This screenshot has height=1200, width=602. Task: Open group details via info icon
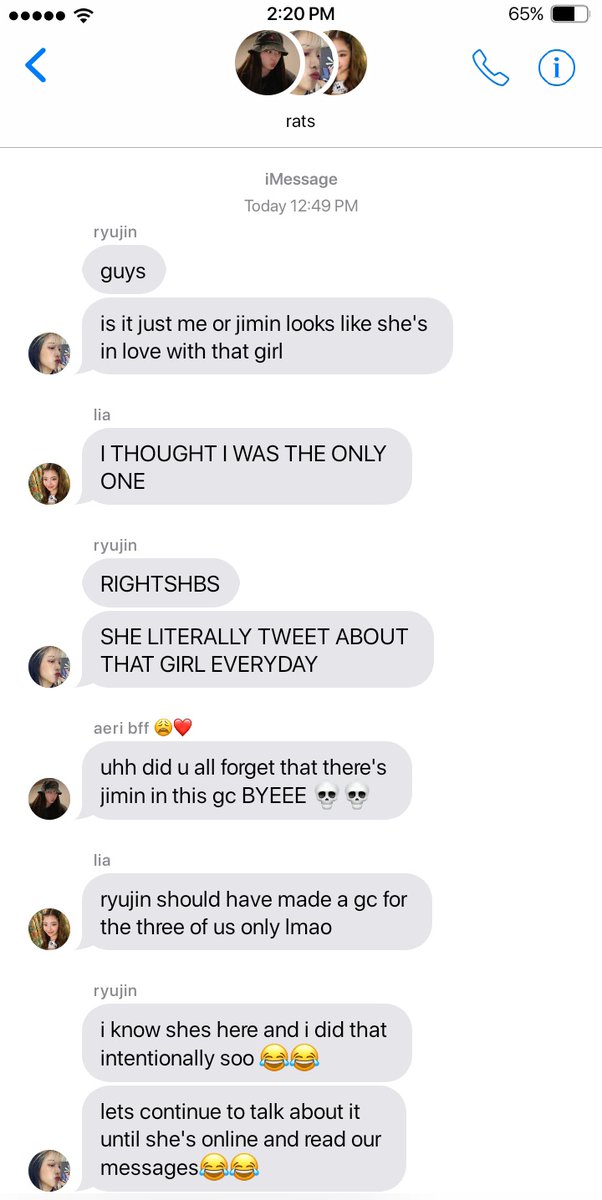[x=557, y=67]
